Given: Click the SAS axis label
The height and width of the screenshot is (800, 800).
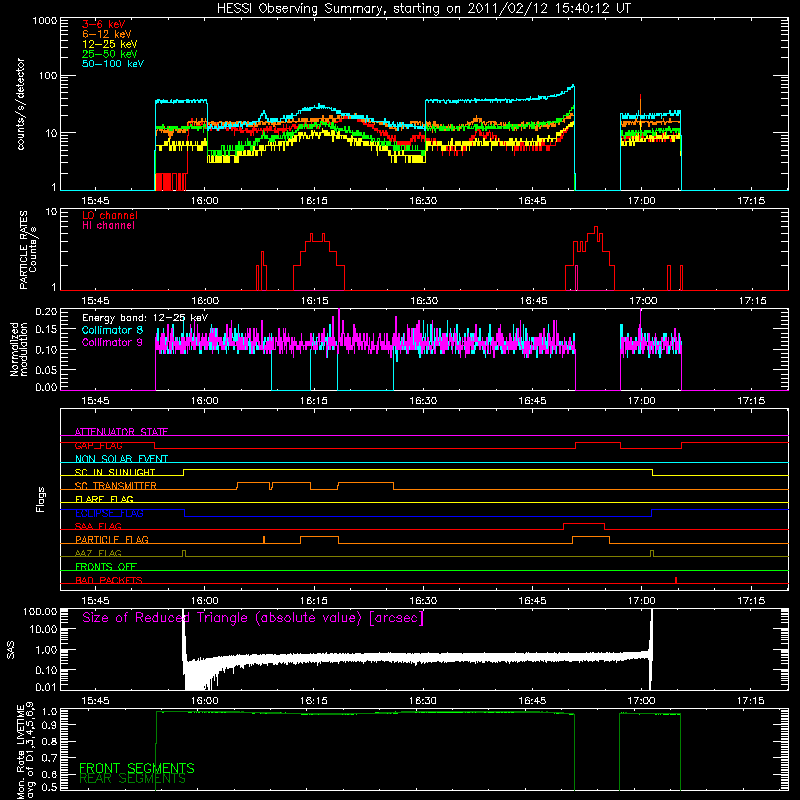Looking at the screenshot, I should pyautogui.click(x=11, y=650).
